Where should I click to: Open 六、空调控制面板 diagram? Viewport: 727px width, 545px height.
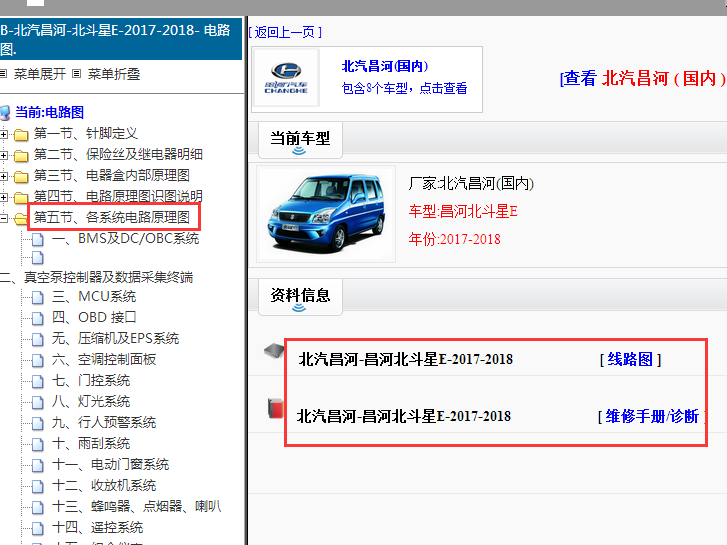coord(104,359)
